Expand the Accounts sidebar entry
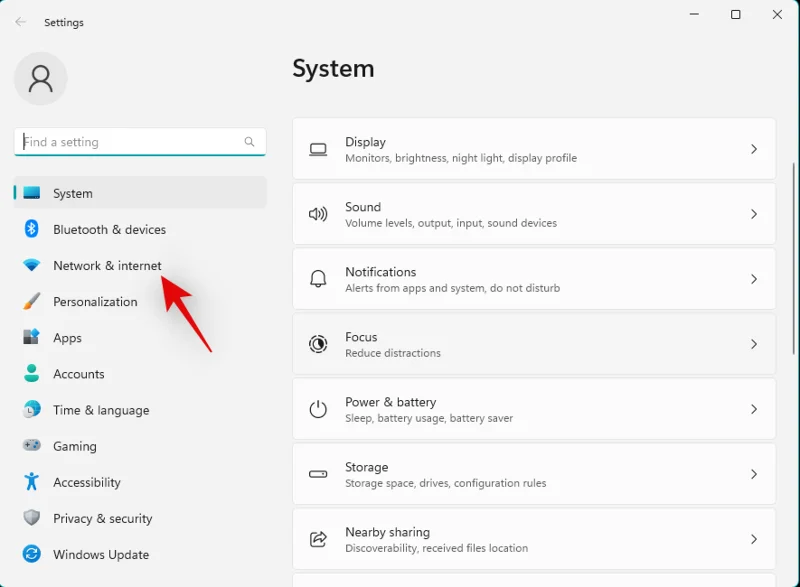This screenshot has height=587, width=800. 80,373
